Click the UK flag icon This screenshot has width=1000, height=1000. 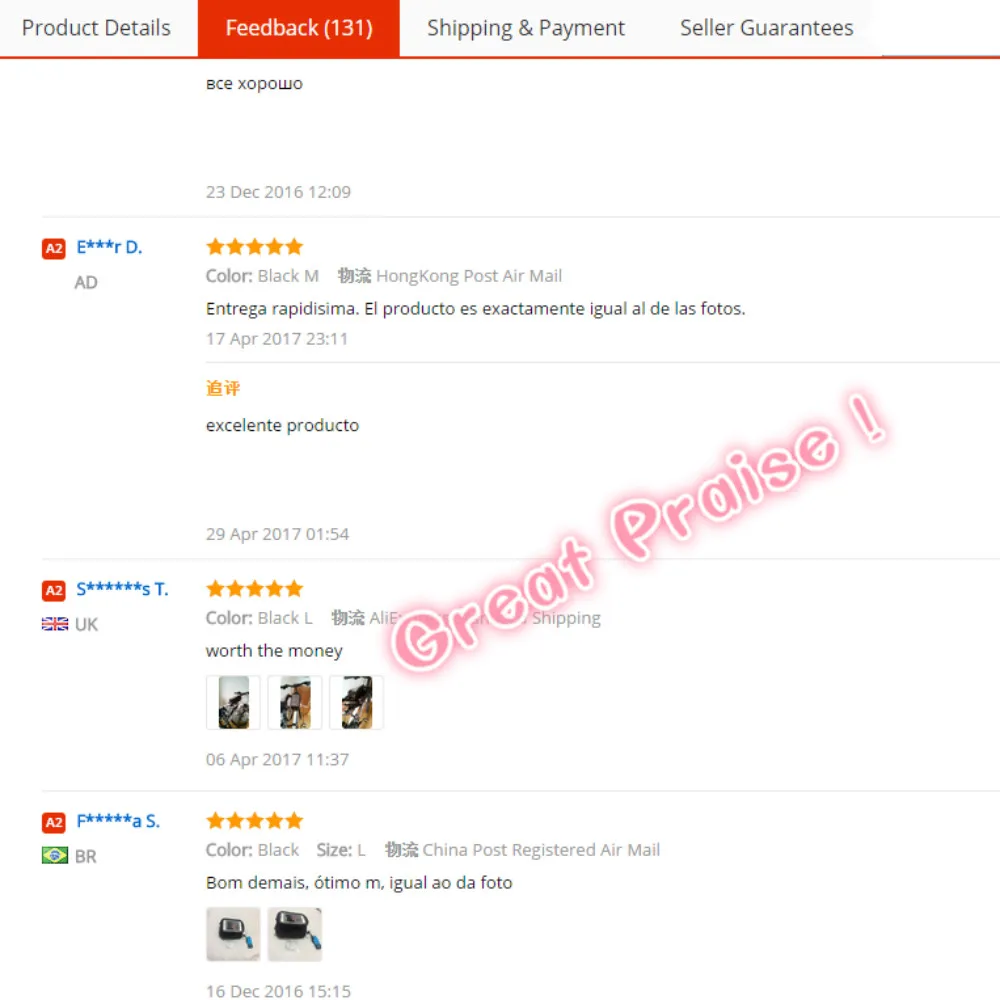(55, 624)
